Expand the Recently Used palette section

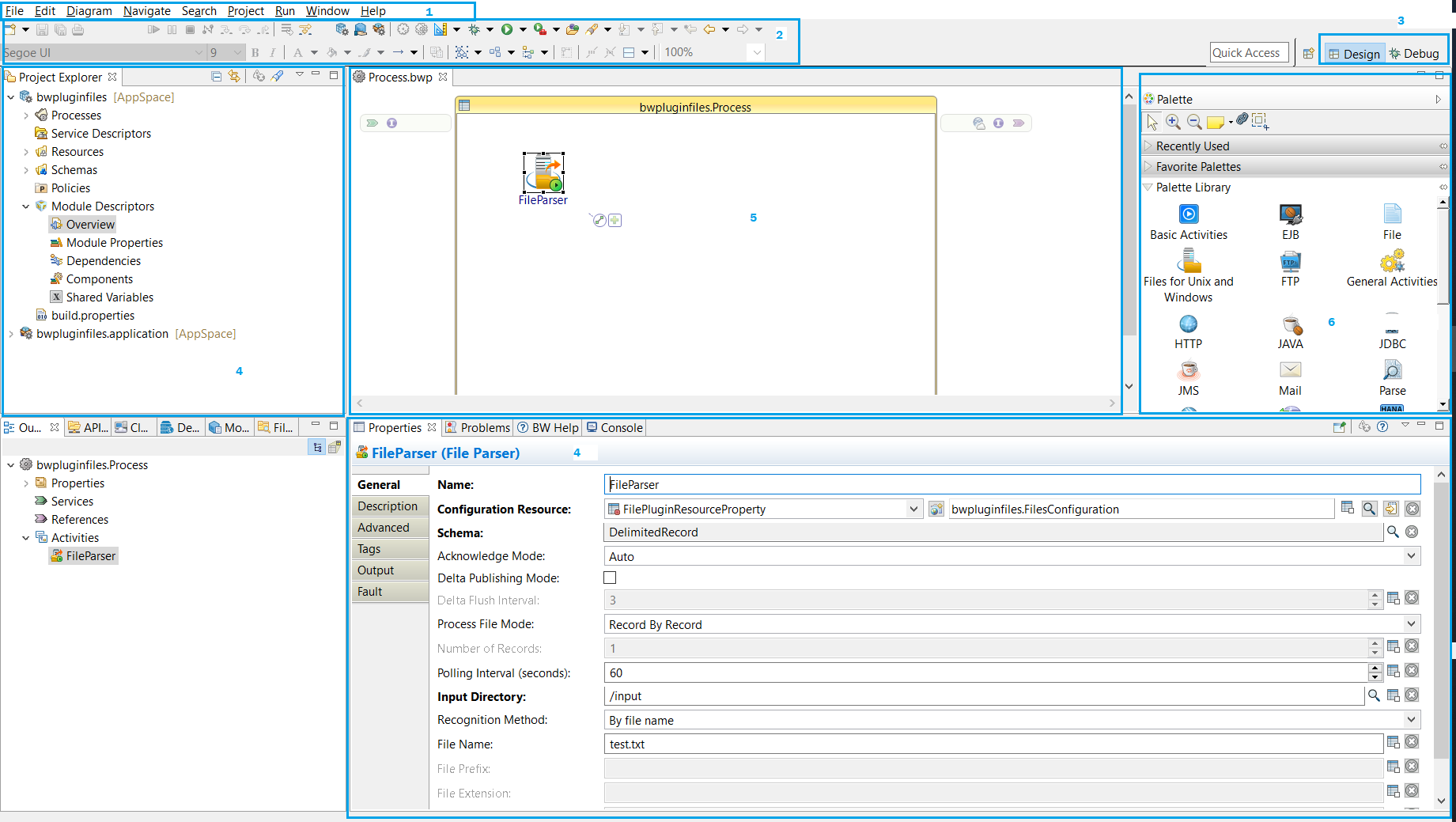[1148, 146]
